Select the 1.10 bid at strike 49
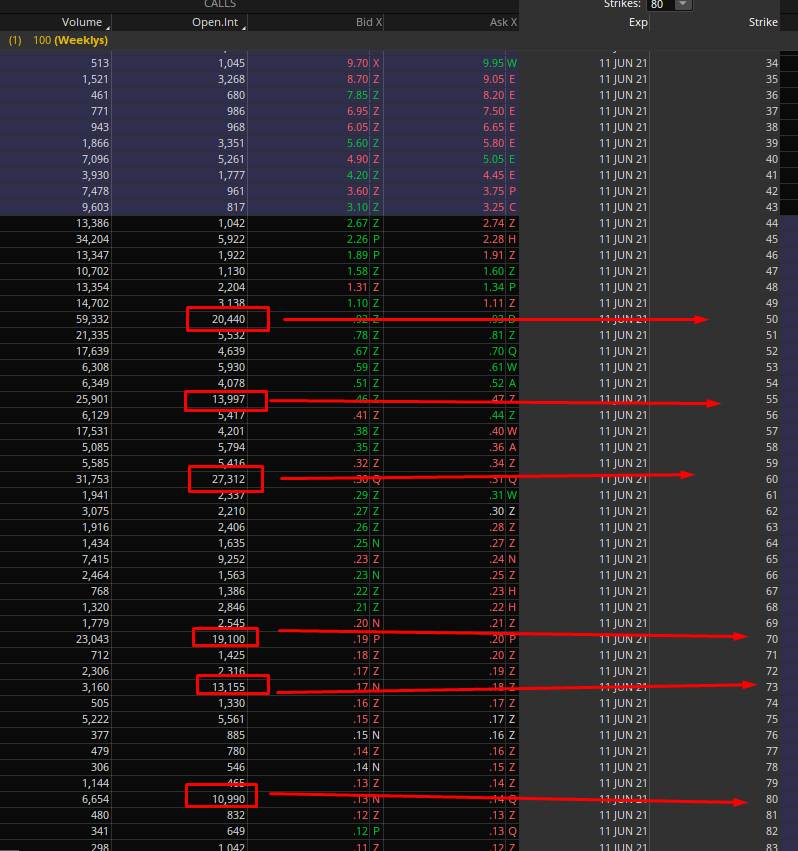798x851 pixels. point(358,303)
